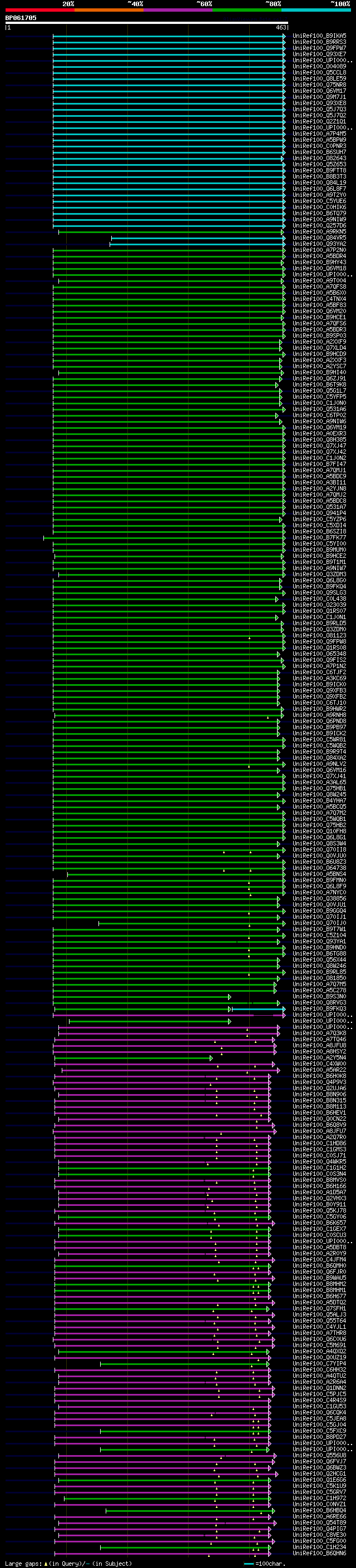Select the UniRef100_A3BI11 label
The image size is (356, 1568).
(319, 482)
